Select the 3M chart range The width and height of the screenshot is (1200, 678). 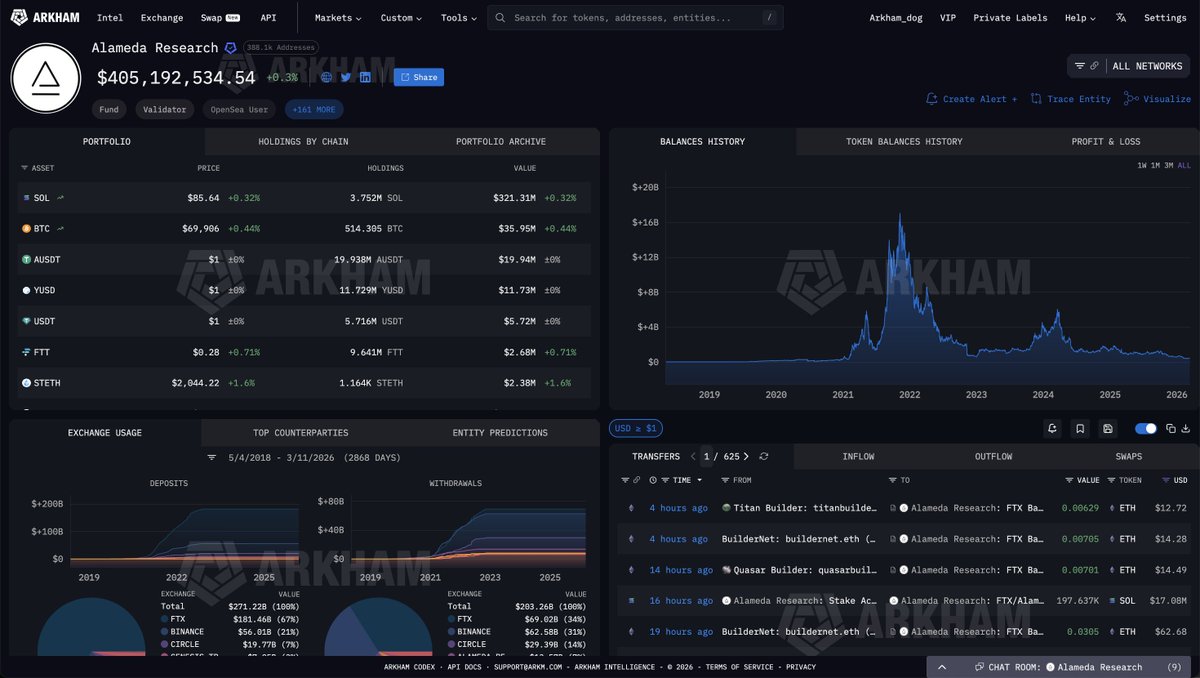point(1169,165)
